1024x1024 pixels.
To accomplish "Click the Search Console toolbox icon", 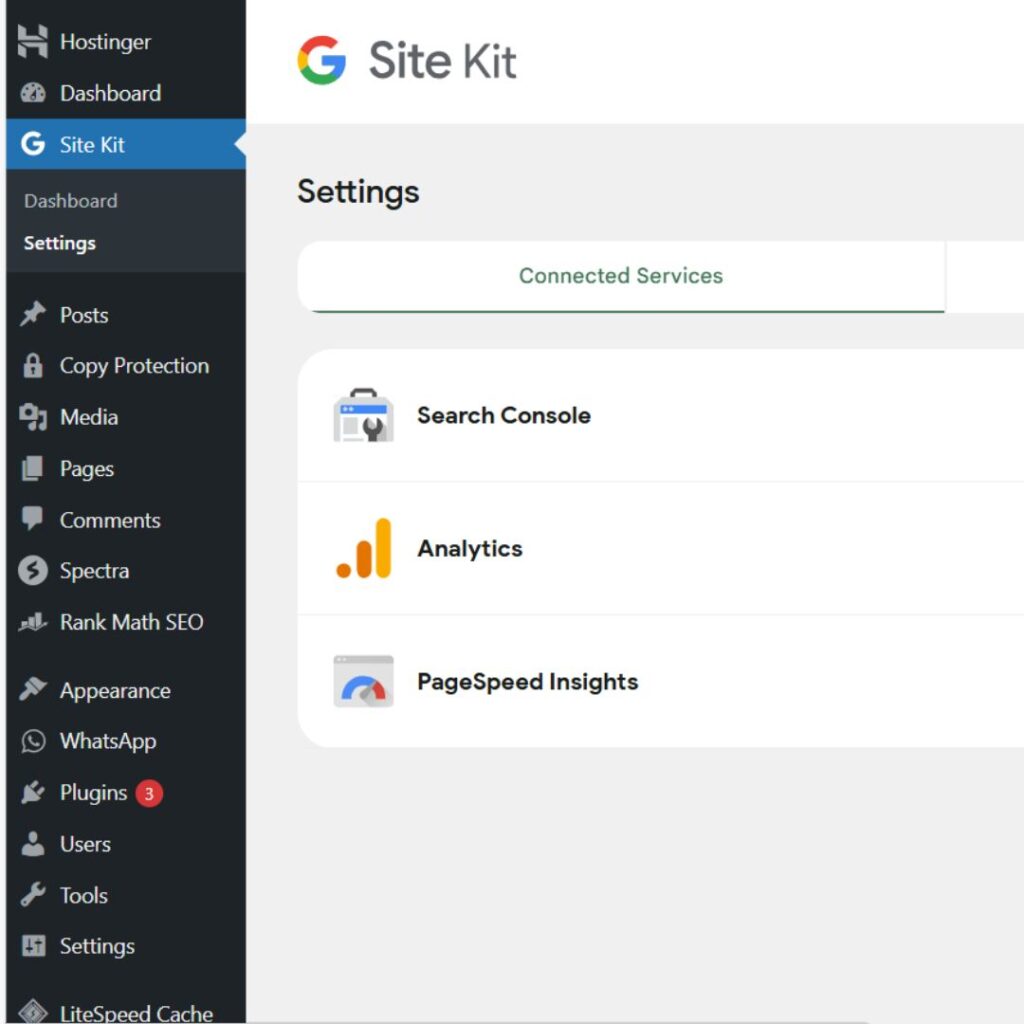I will point(363,415).
